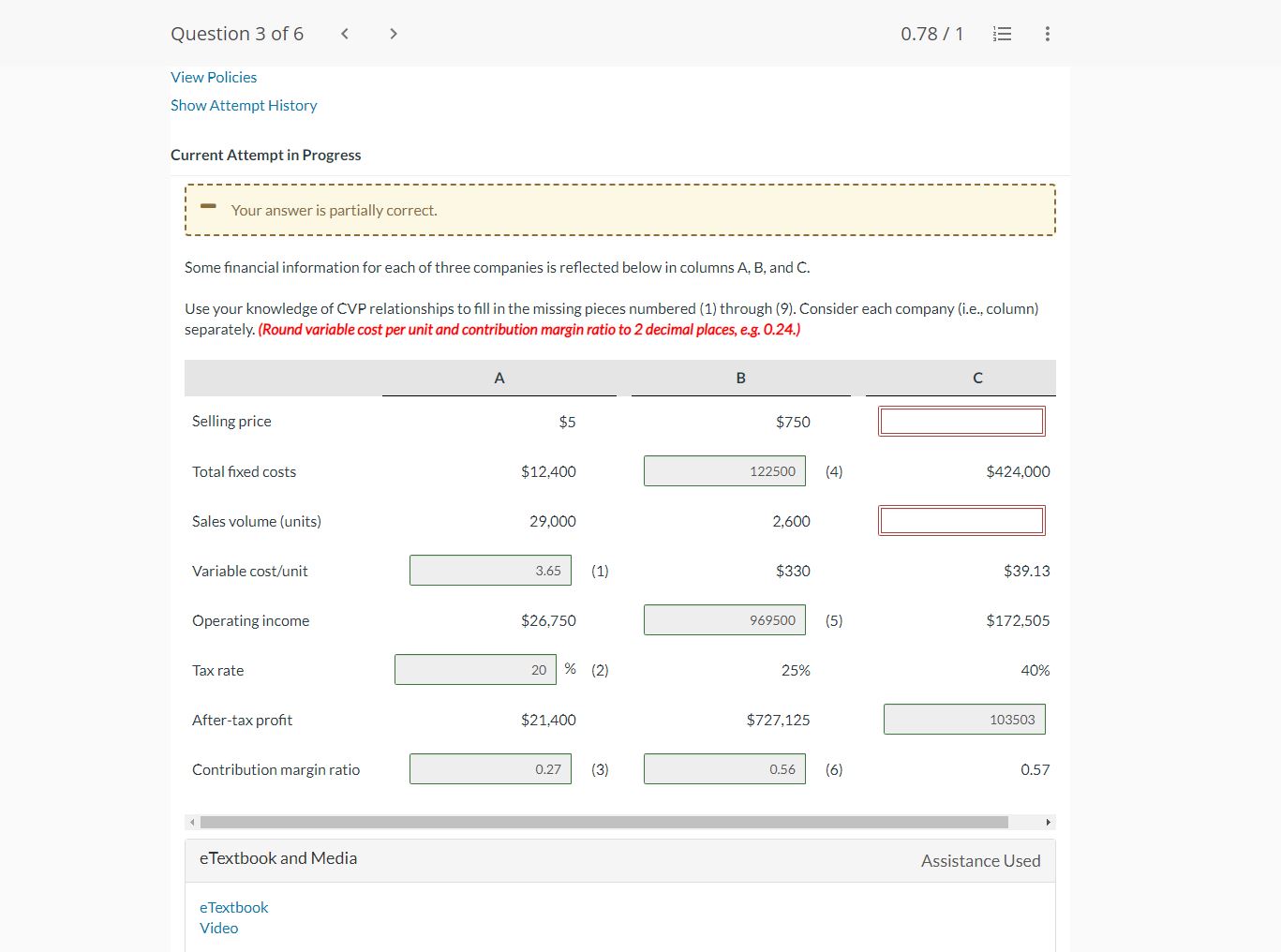Click the '40%' tax rate value
Screen dimensions: 1281x952
point(1035,670)
